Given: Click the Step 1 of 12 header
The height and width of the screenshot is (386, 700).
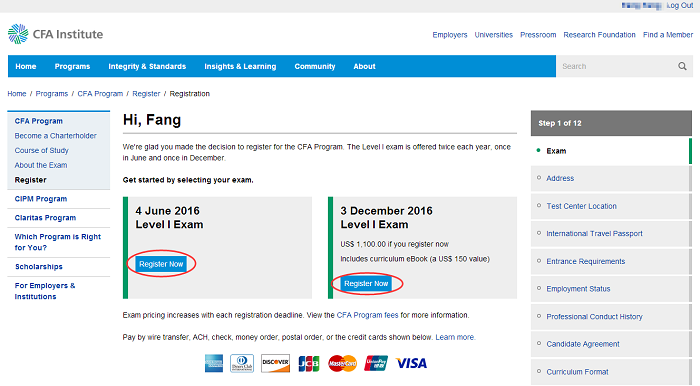Looking at the screenshot, I should [611, 123].
